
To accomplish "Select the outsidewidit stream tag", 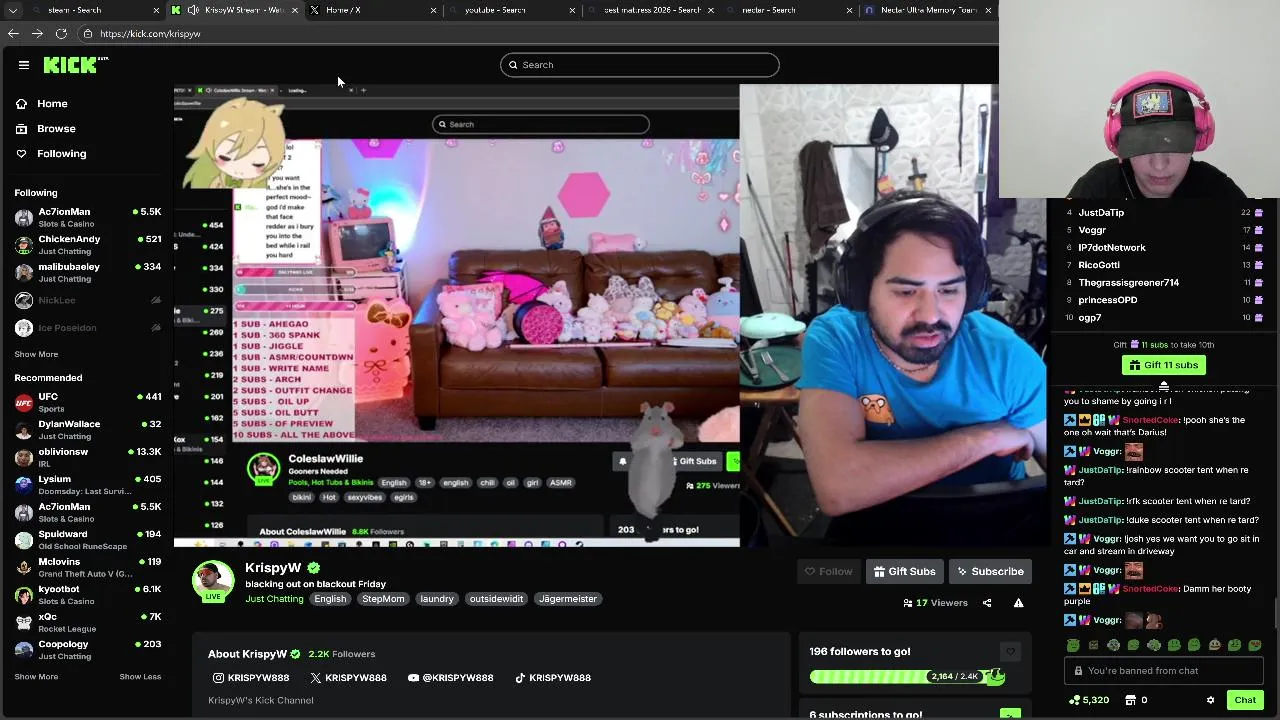I will [x=496, y=599].
